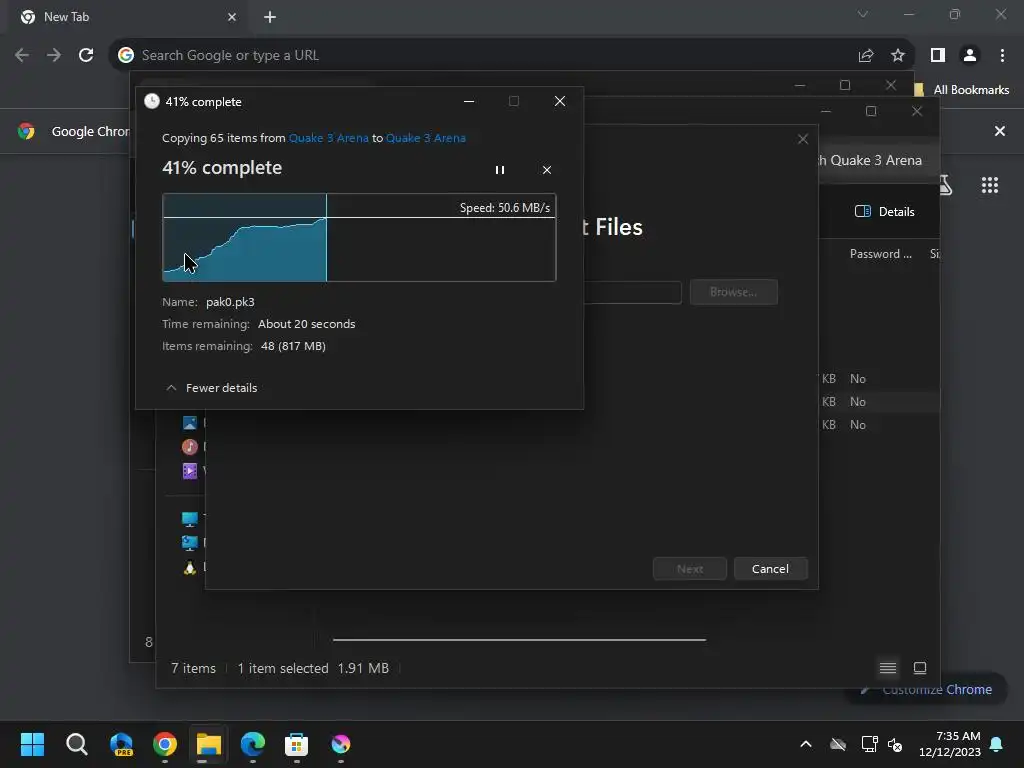Click the Browse button in the wizard

pos(733,292)
